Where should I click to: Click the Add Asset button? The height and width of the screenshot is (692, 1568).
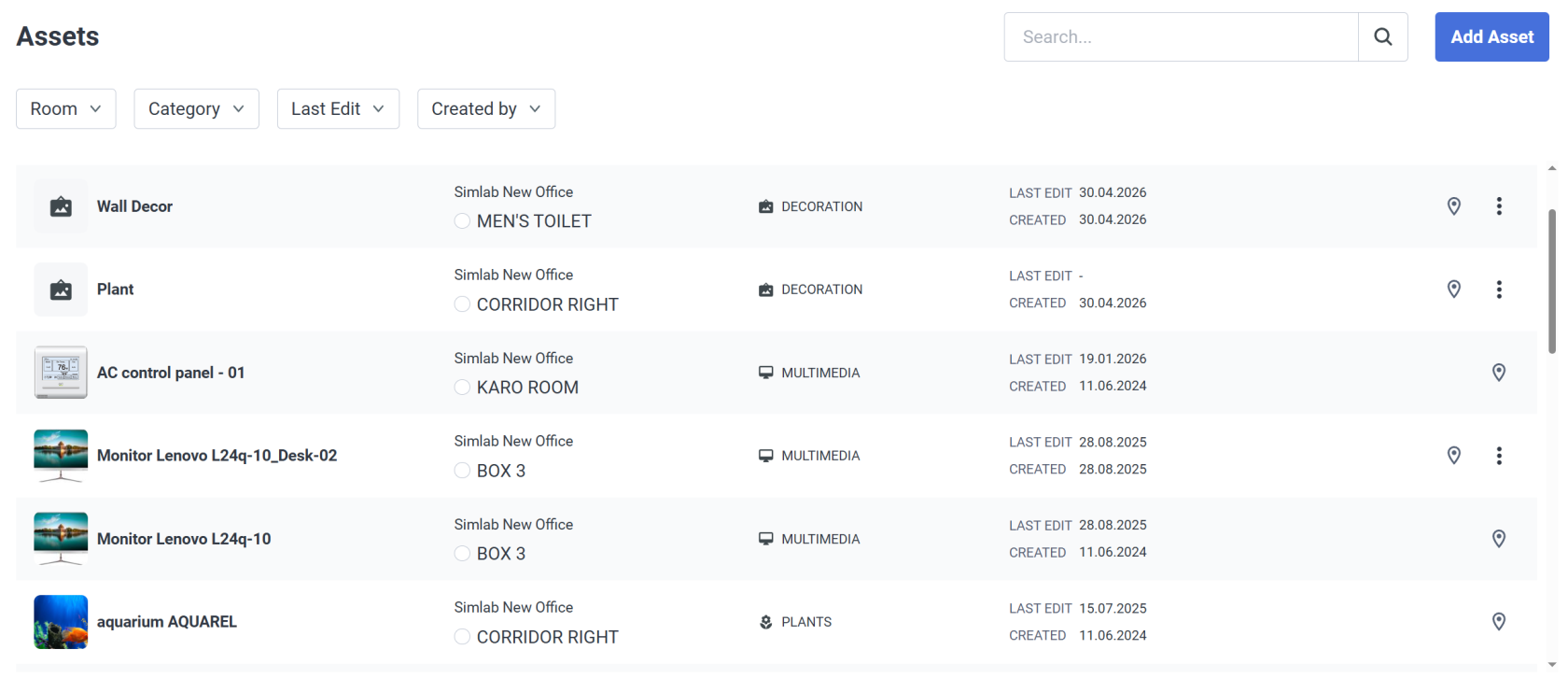point(1491,36)
